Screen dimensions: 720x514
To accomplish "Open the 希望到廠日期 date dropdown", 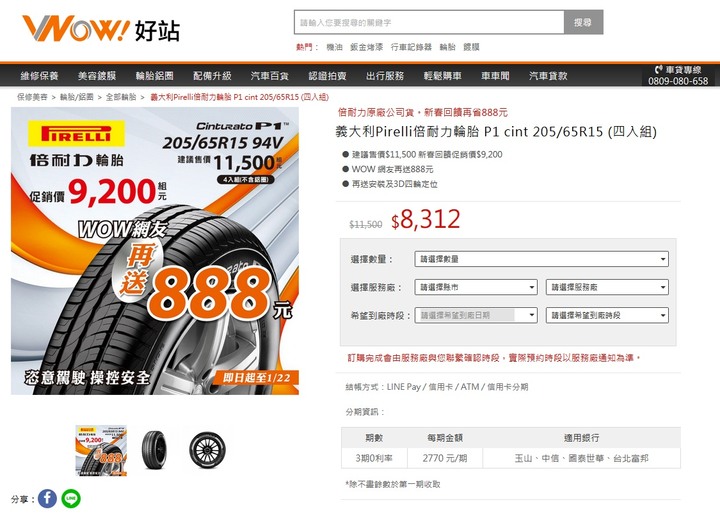I will (x=476, y=316).
